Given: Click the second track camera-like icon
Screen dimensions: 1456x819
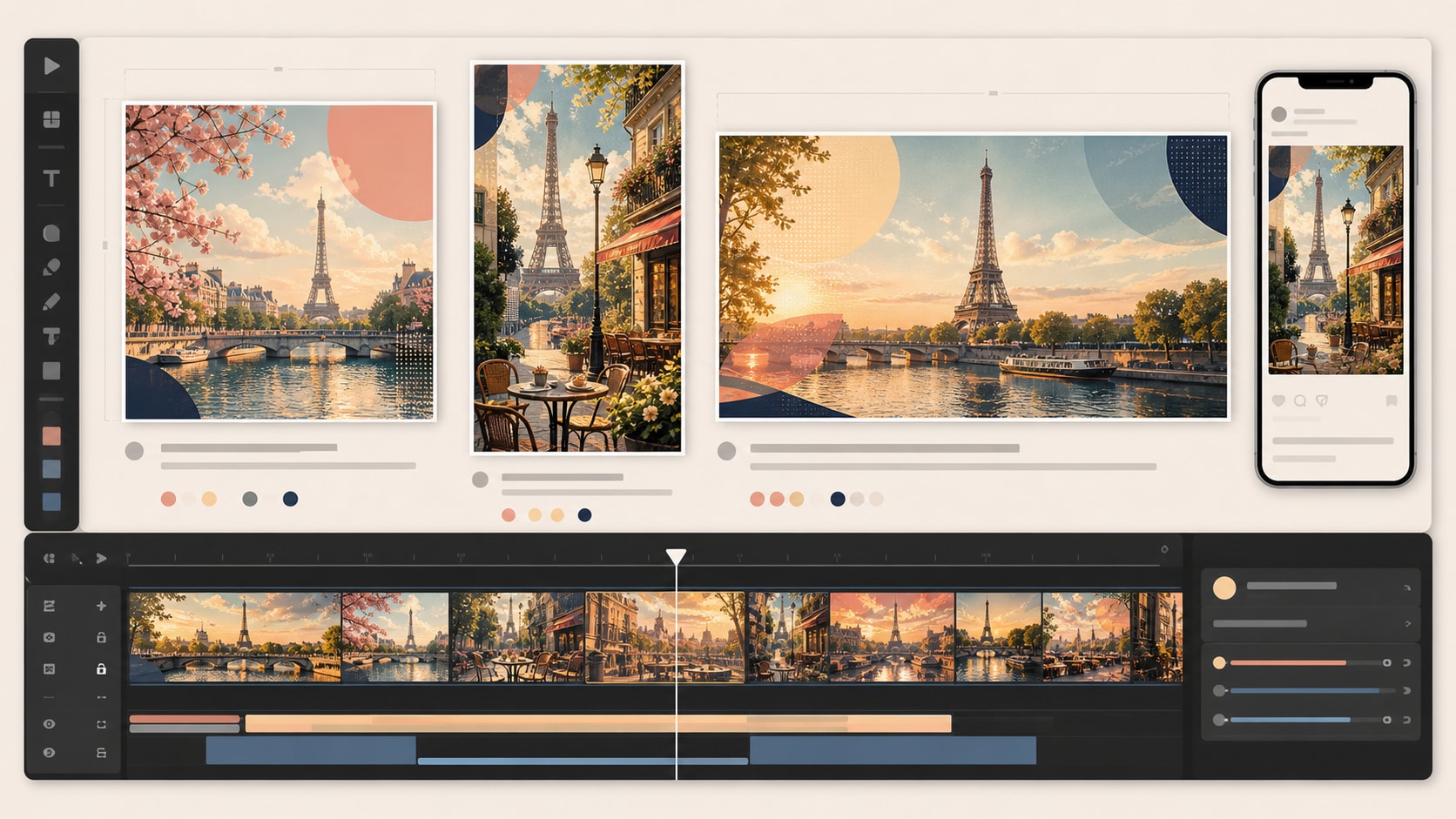Looking at the screenshot, I should (49, 637).
